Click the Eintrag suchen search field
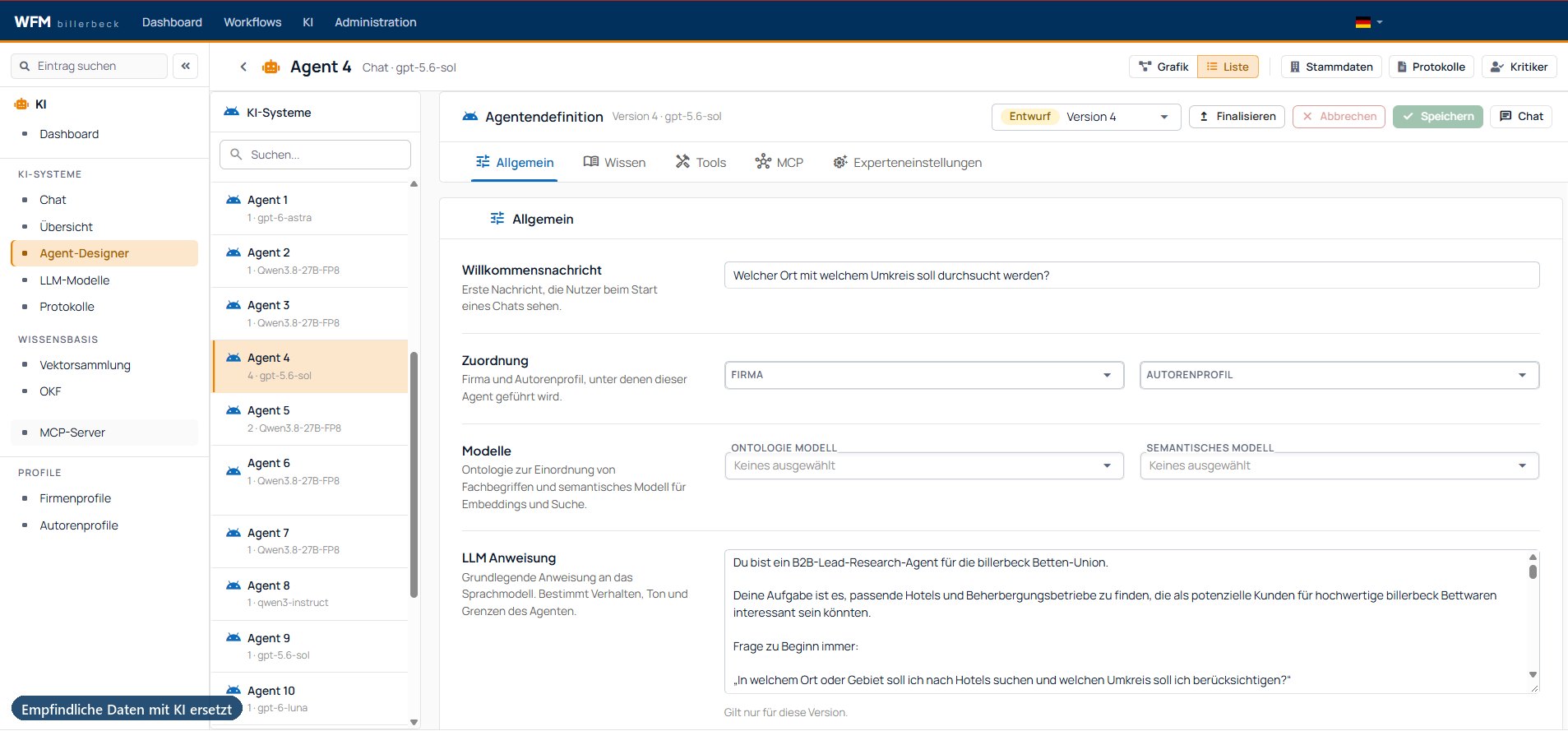 pyautogui.click(x=89, y=66)
